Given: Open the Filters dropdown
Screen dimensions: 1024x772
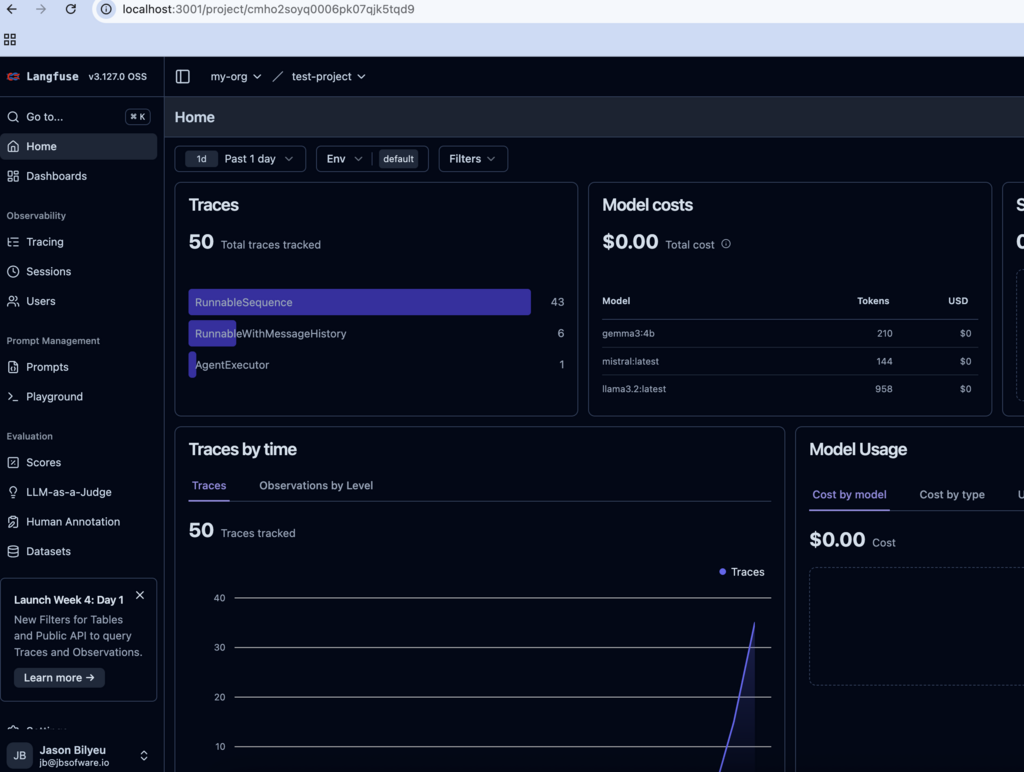Looking at the screenshot, I should click(472, 159).
